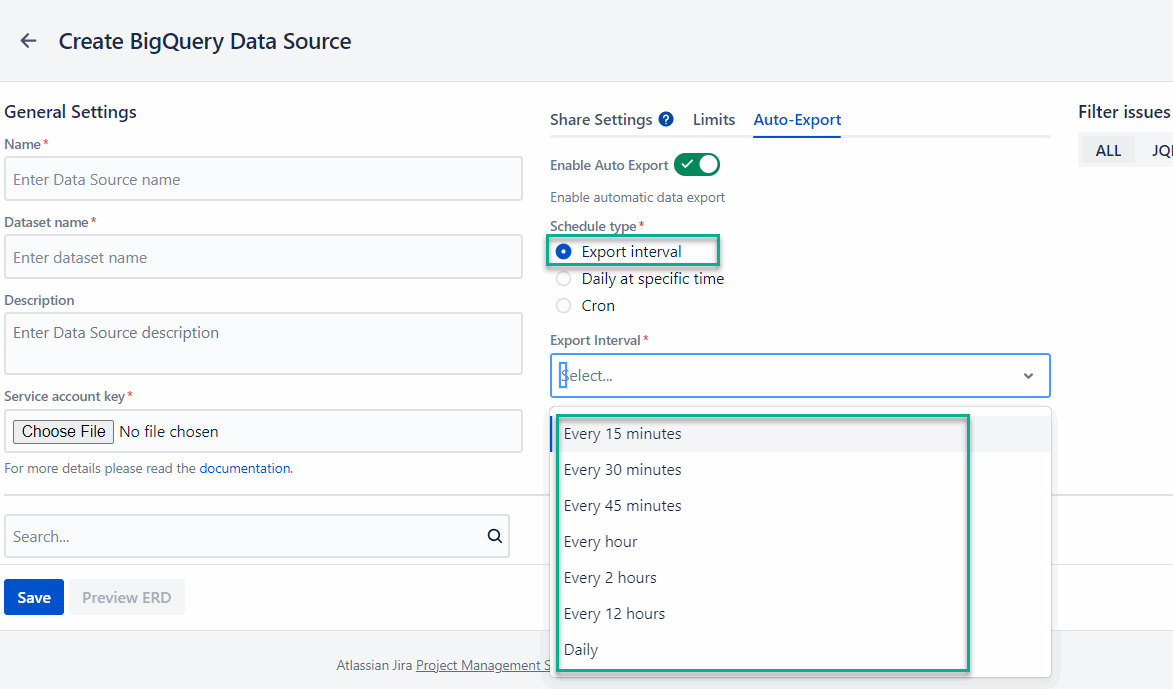
Task: Click the back arrow icon
Action: 28,41
